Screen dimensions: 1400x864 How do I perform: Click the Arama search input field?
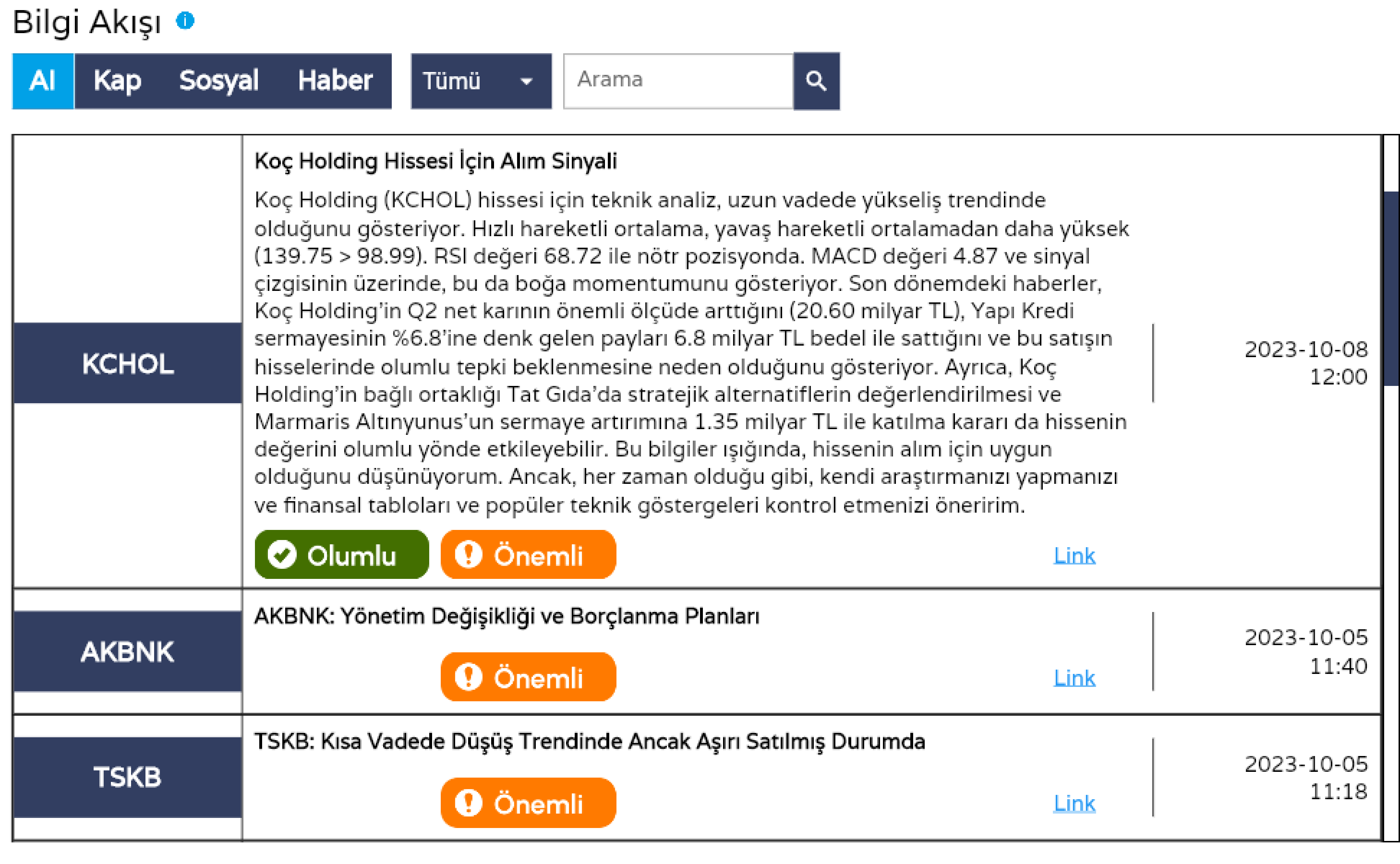(x=678, y=81)
